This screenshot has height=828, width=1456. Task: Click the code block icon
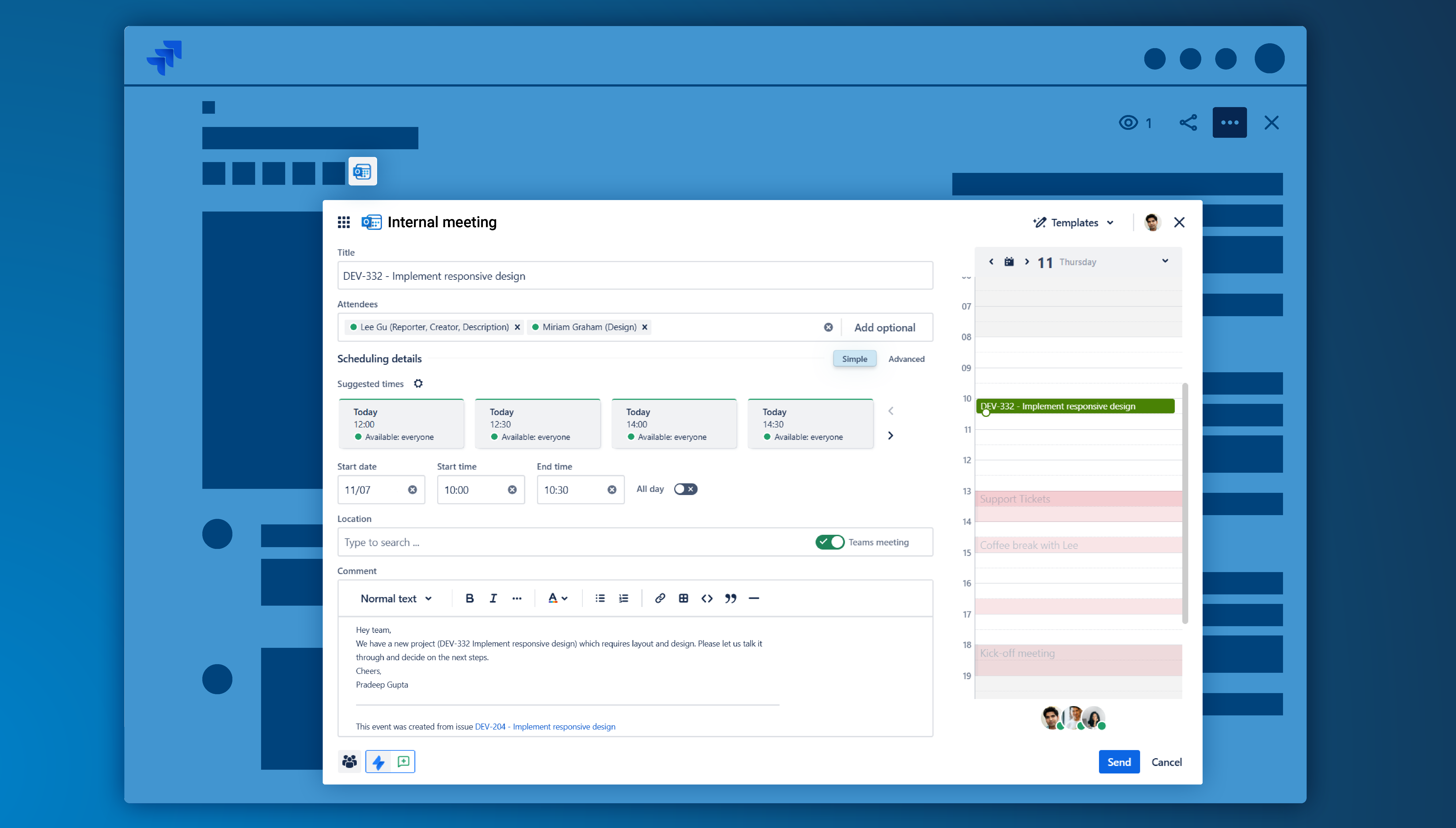click(707, 598)
